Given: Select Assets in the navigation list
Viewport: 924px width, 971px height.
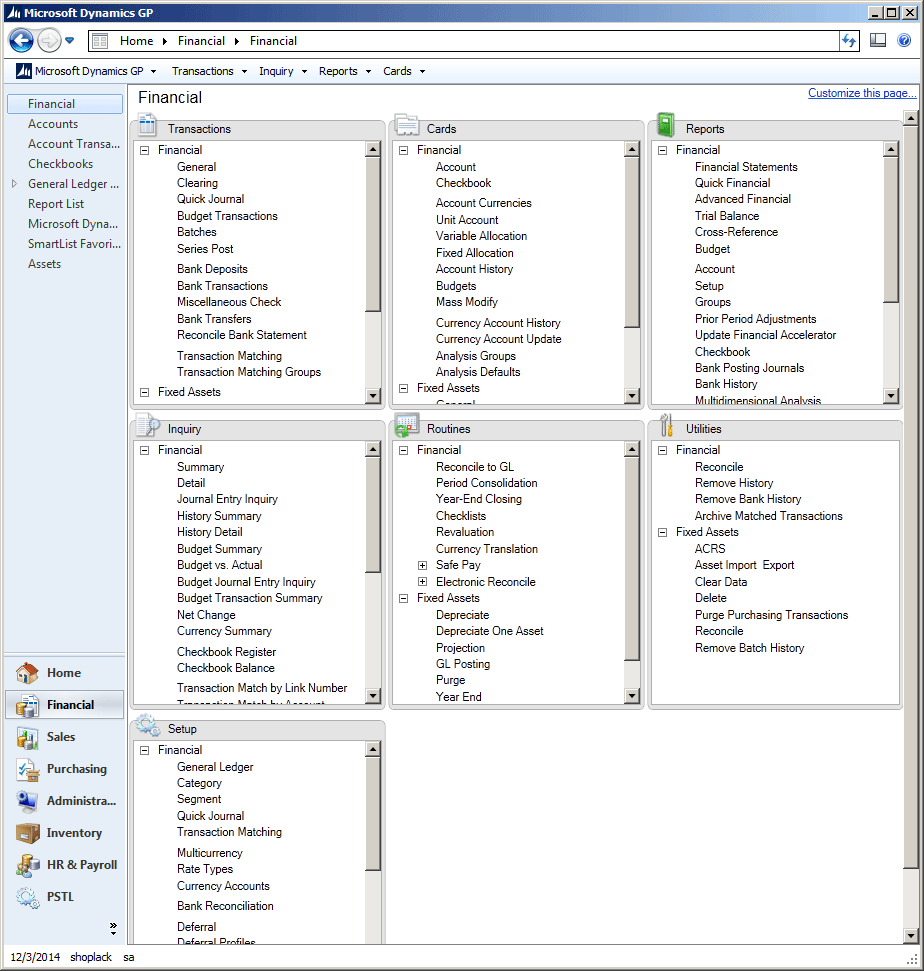Looking at the screenshot, I should coord(44,264).
